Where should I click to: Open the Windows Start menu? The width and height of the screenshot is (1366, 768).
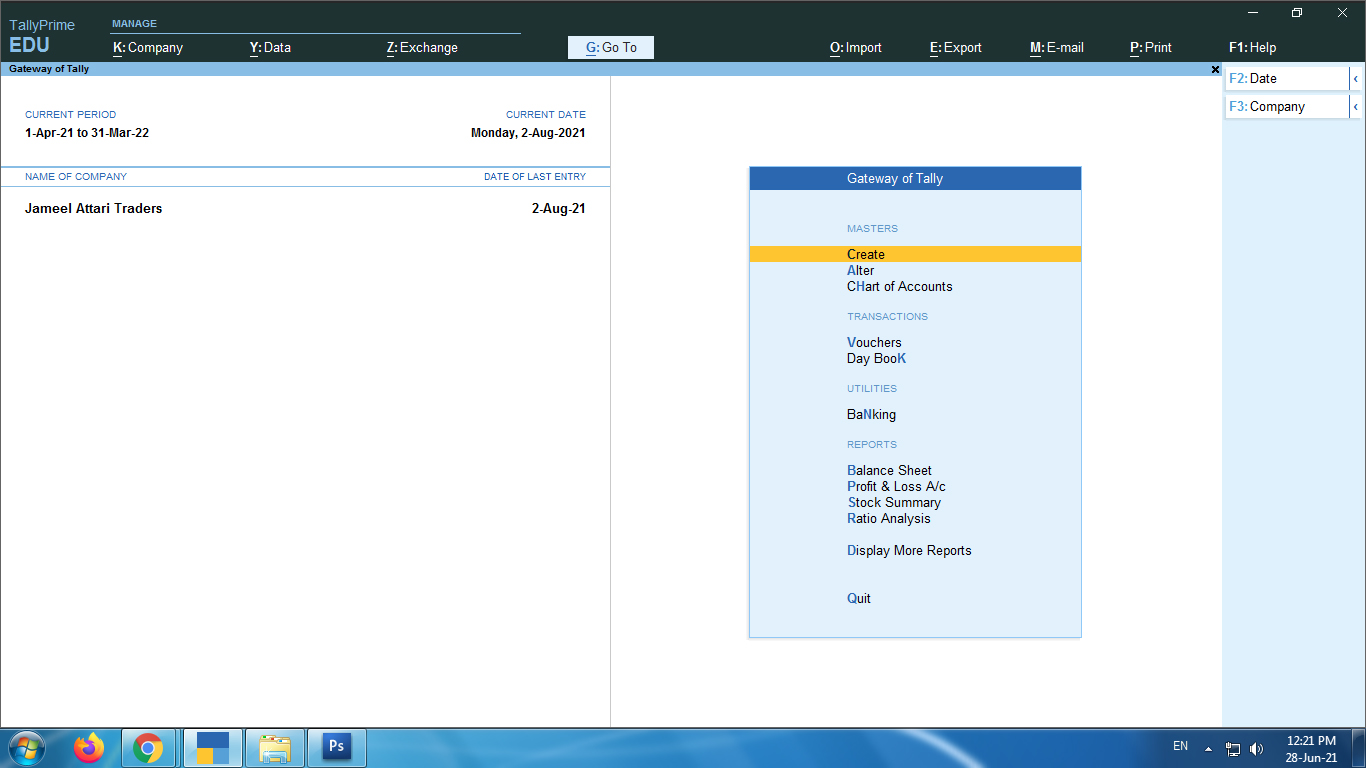coord(26,748)
